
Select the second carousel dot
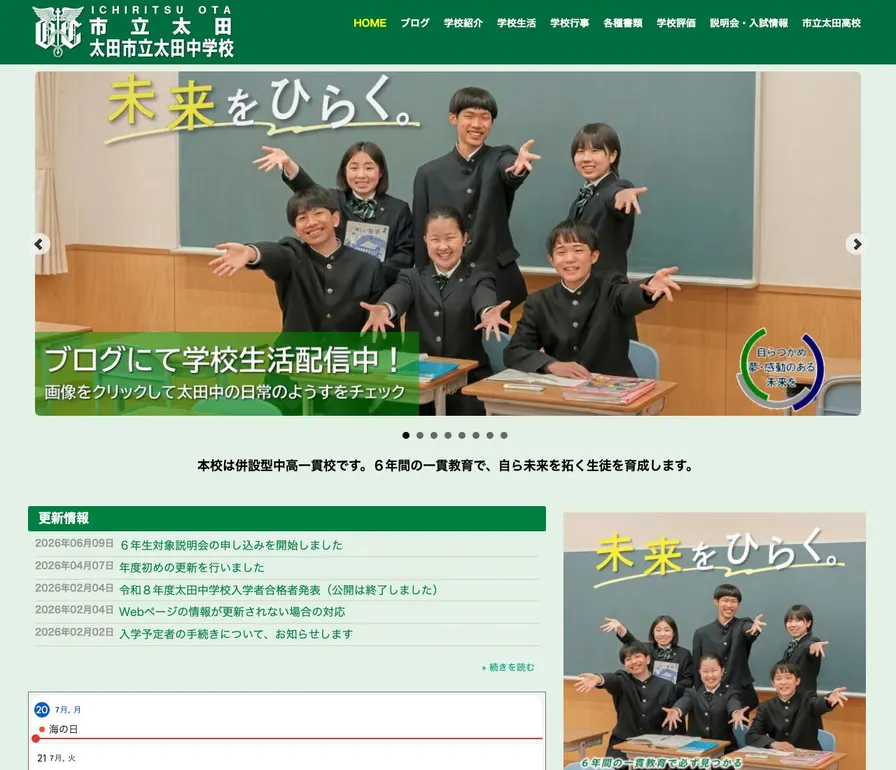coord(420,435)
